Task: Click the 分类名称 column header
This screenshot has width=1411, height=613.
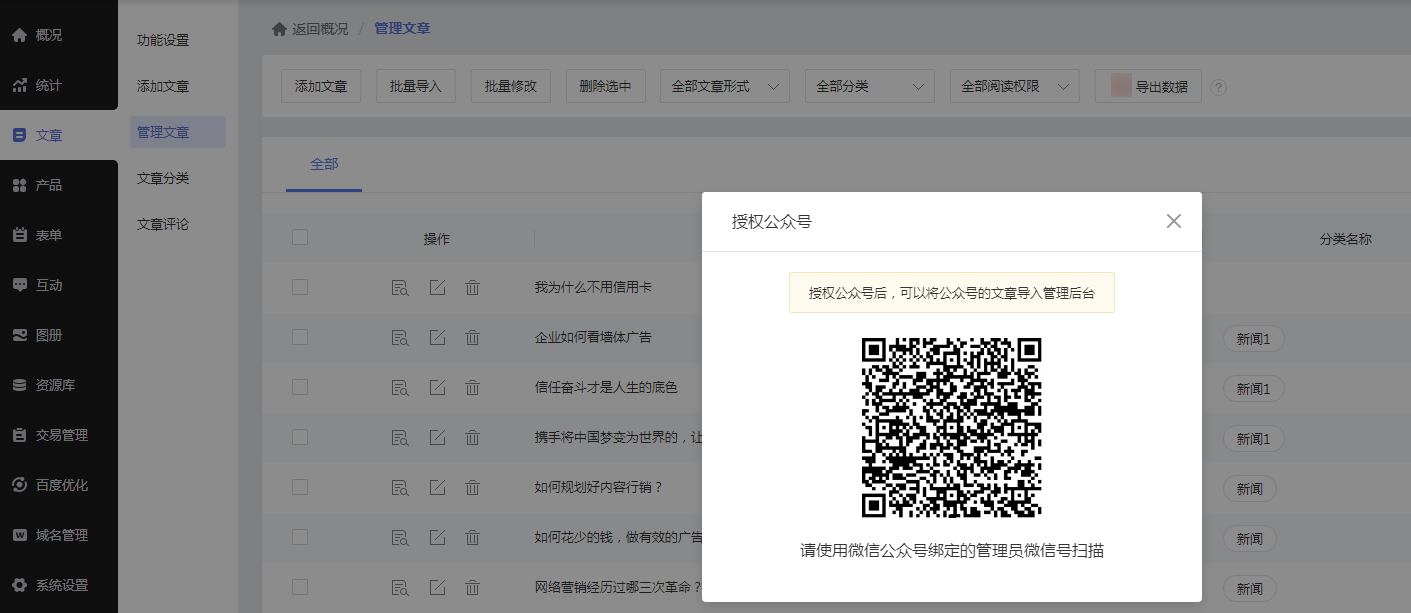Action: coord(1345,239)
